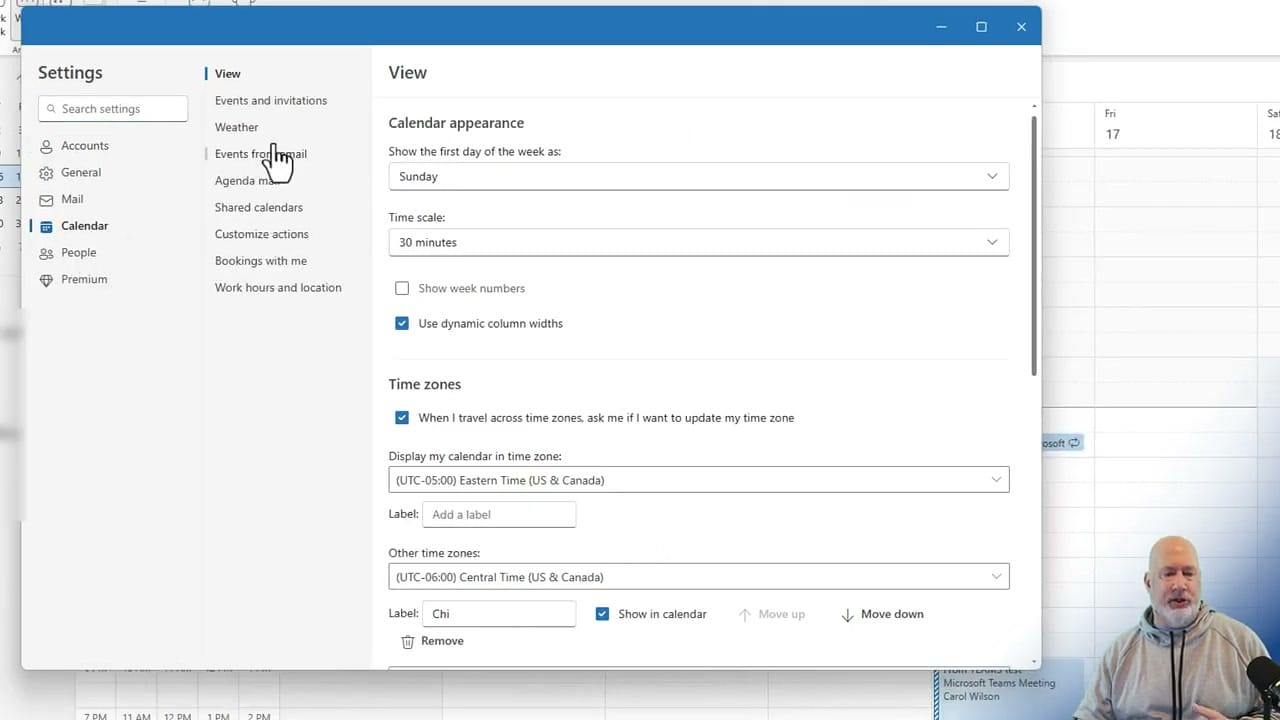Disable Use dynamic column widths

(402, 323)
